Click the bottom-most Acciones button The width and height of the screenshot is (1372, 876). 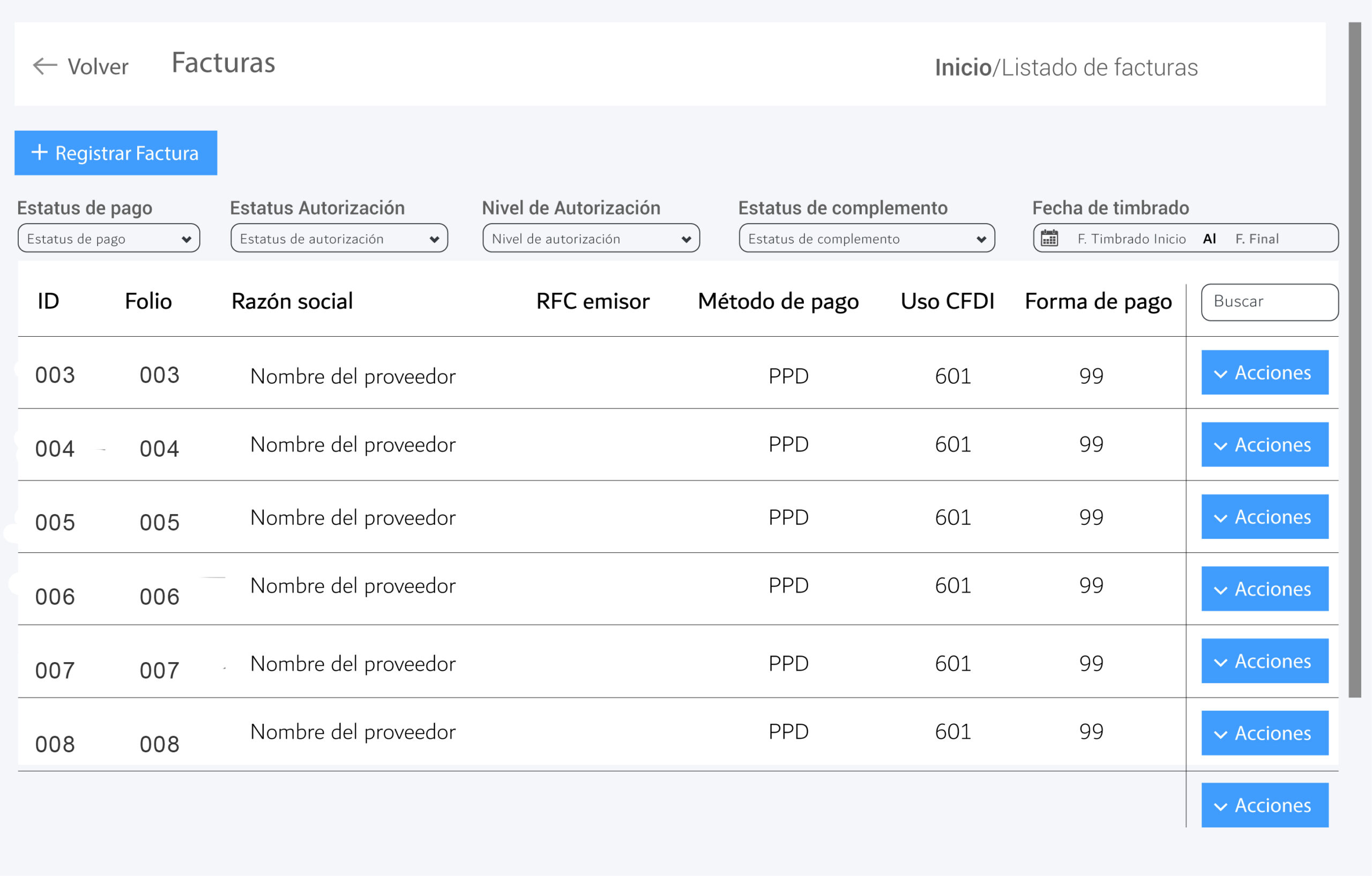(1264, 805)
